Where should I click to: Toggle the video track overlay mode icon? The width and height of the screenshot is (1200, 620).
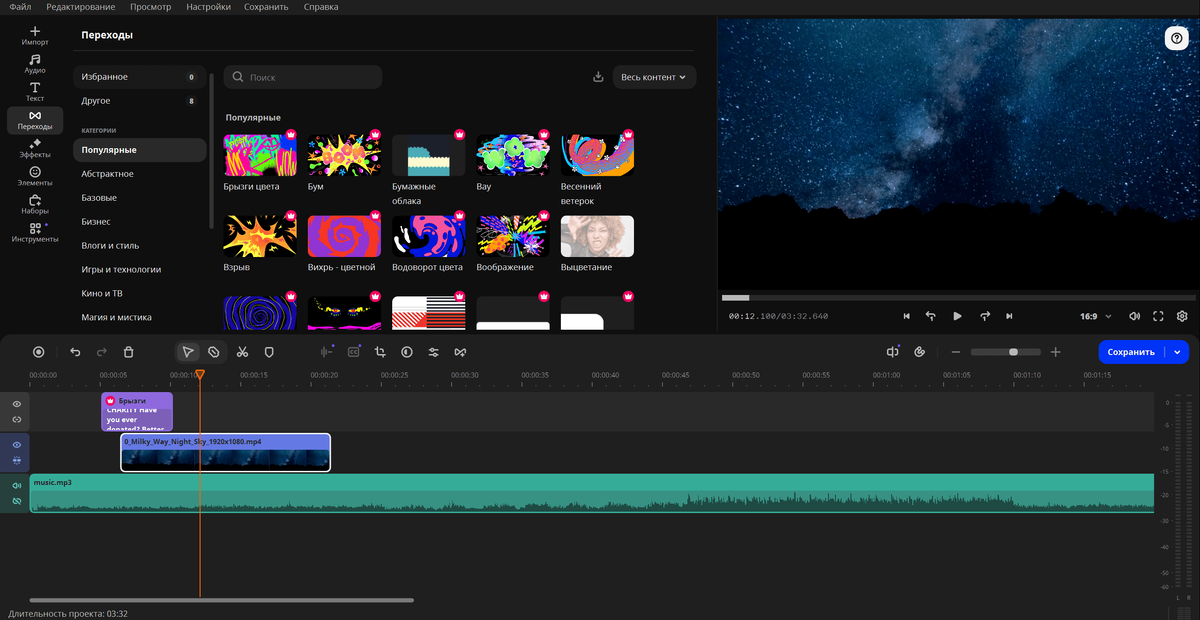coord(16,460)
